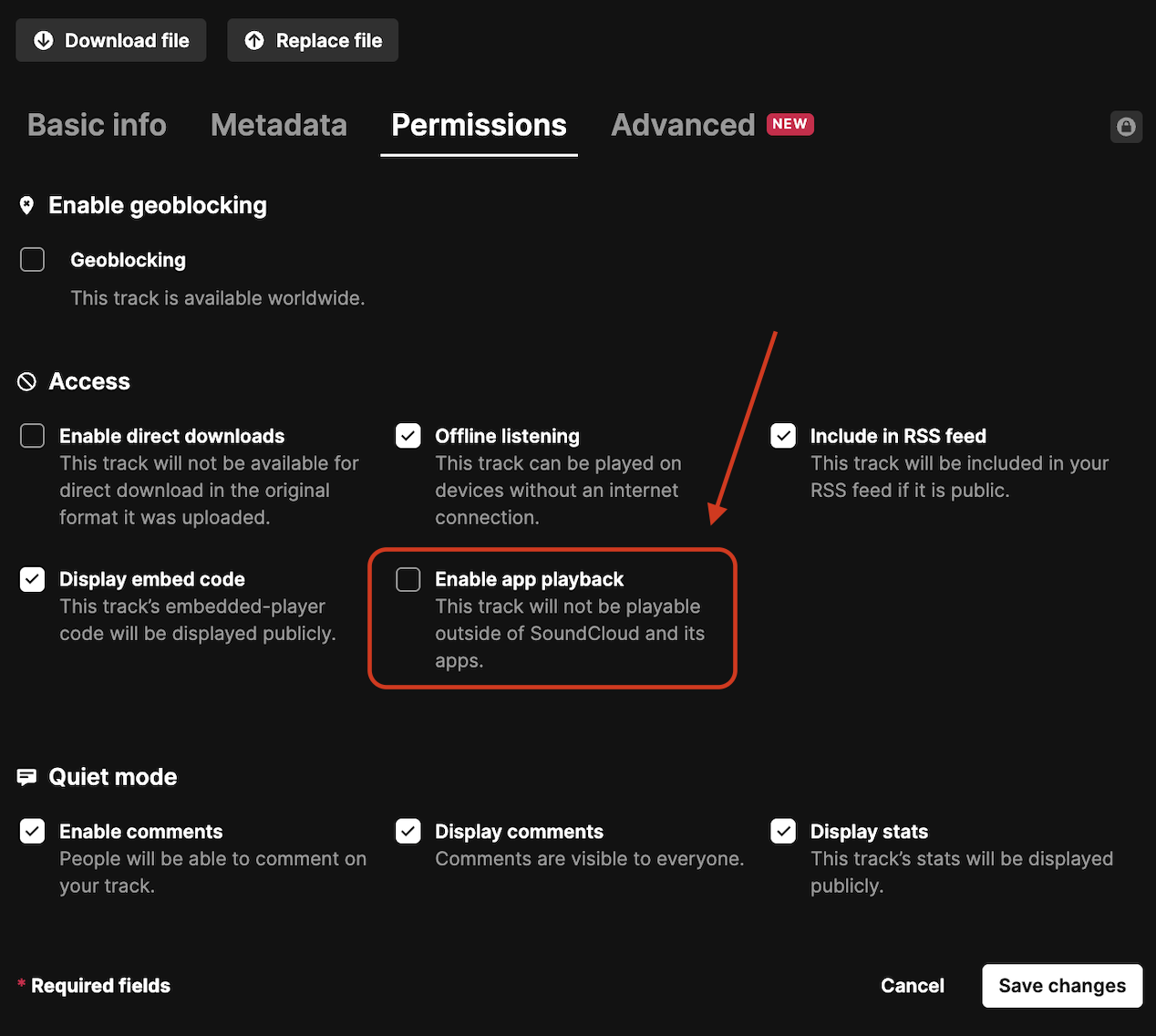The image size is (1156, 1036).
Task: Click the speech bubble icon next to Quiet mode
Action: (26, 776)
